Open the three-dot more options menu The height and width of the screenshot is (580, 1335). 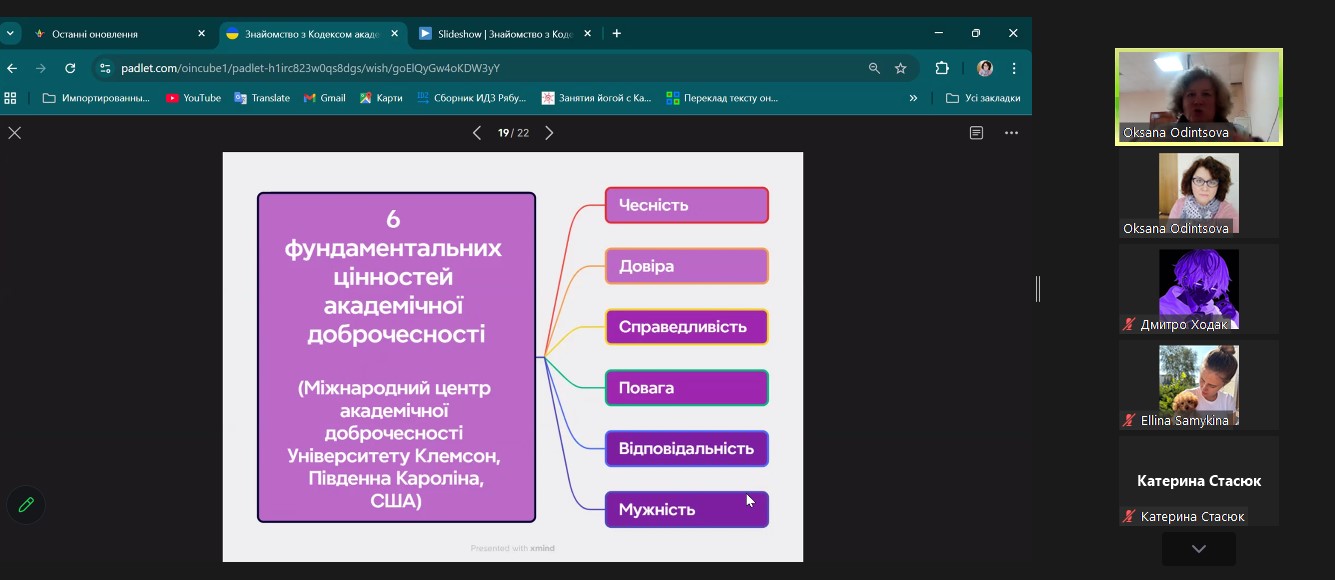1011,133
